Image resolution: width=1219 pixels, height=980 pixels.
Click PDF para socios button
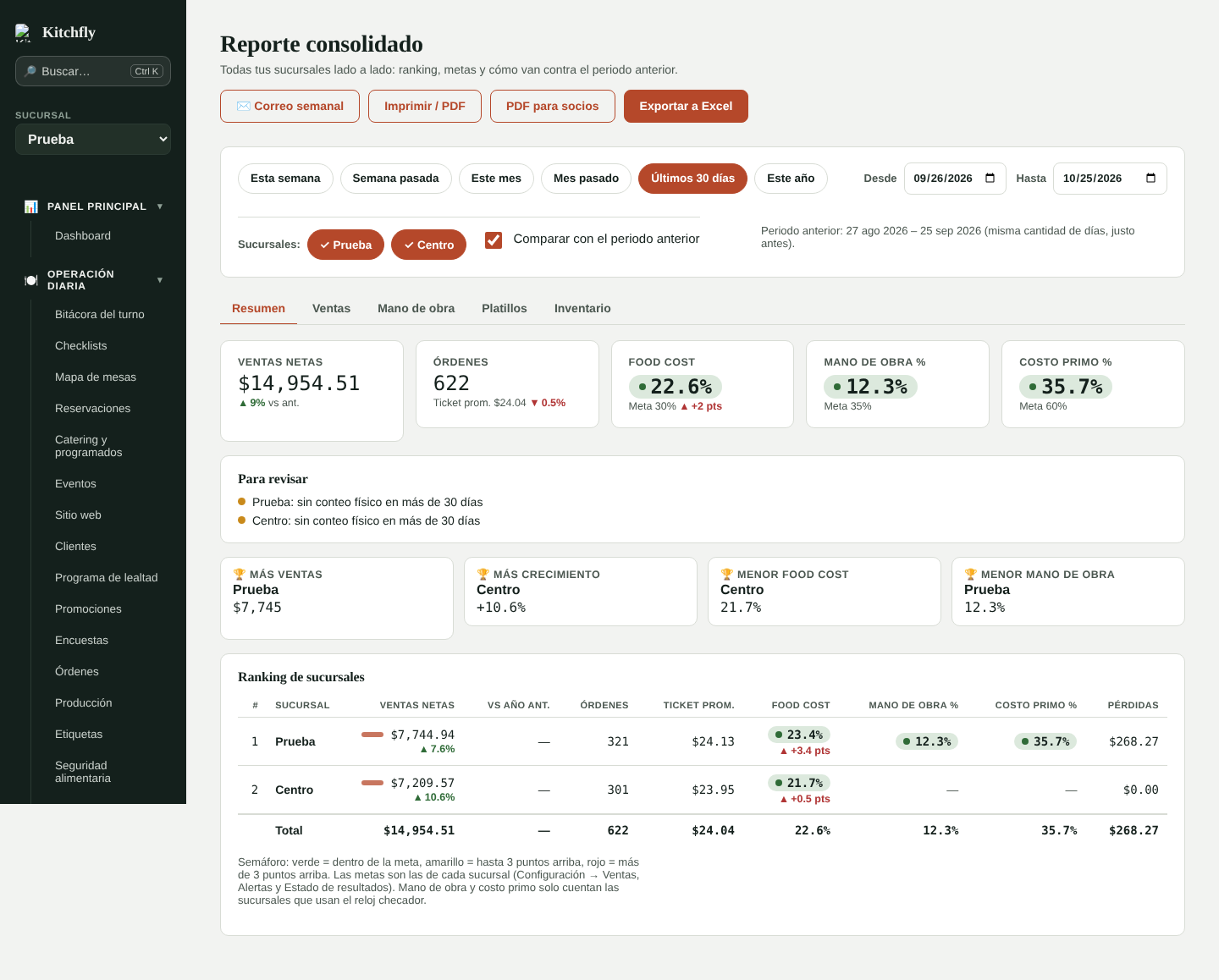(553, 106)
